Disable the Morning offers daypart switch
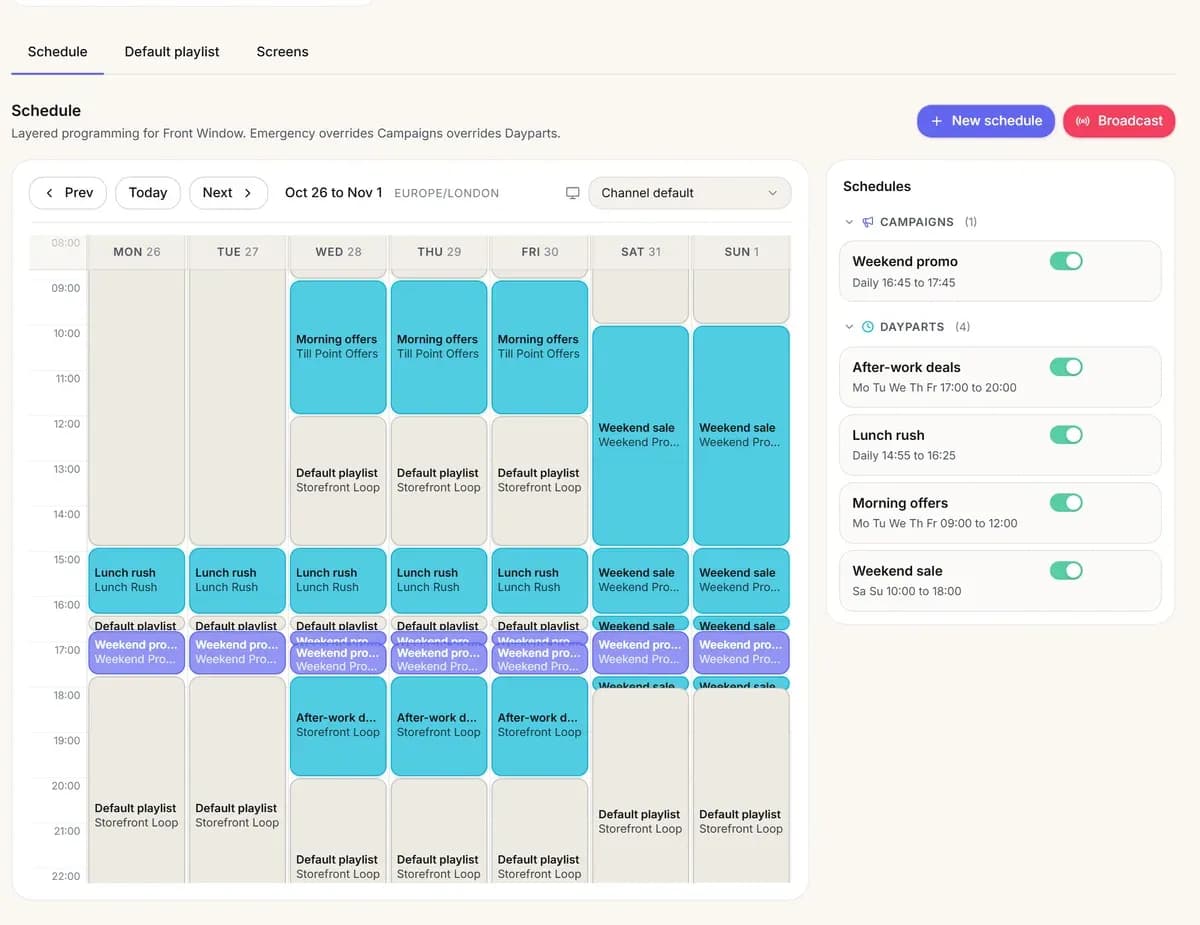The width and height of the screenshot is (1200, 925). [x=1066, y=502]
